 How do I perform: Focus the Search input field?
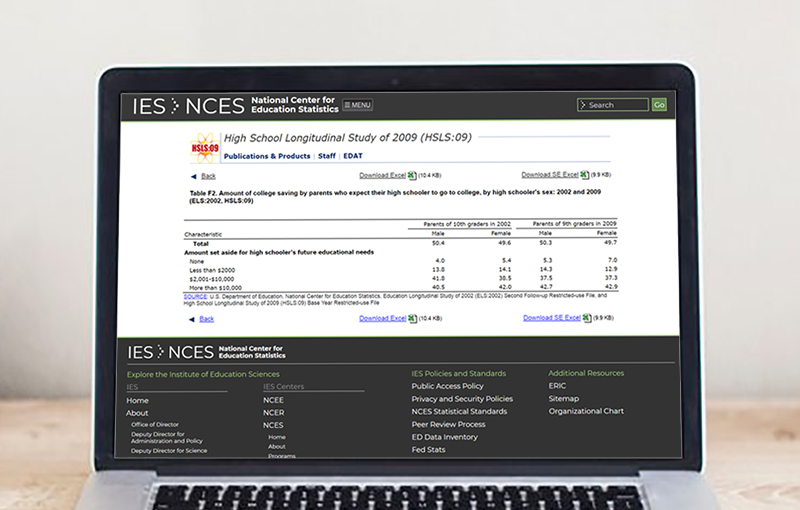(x=613, y=105)
